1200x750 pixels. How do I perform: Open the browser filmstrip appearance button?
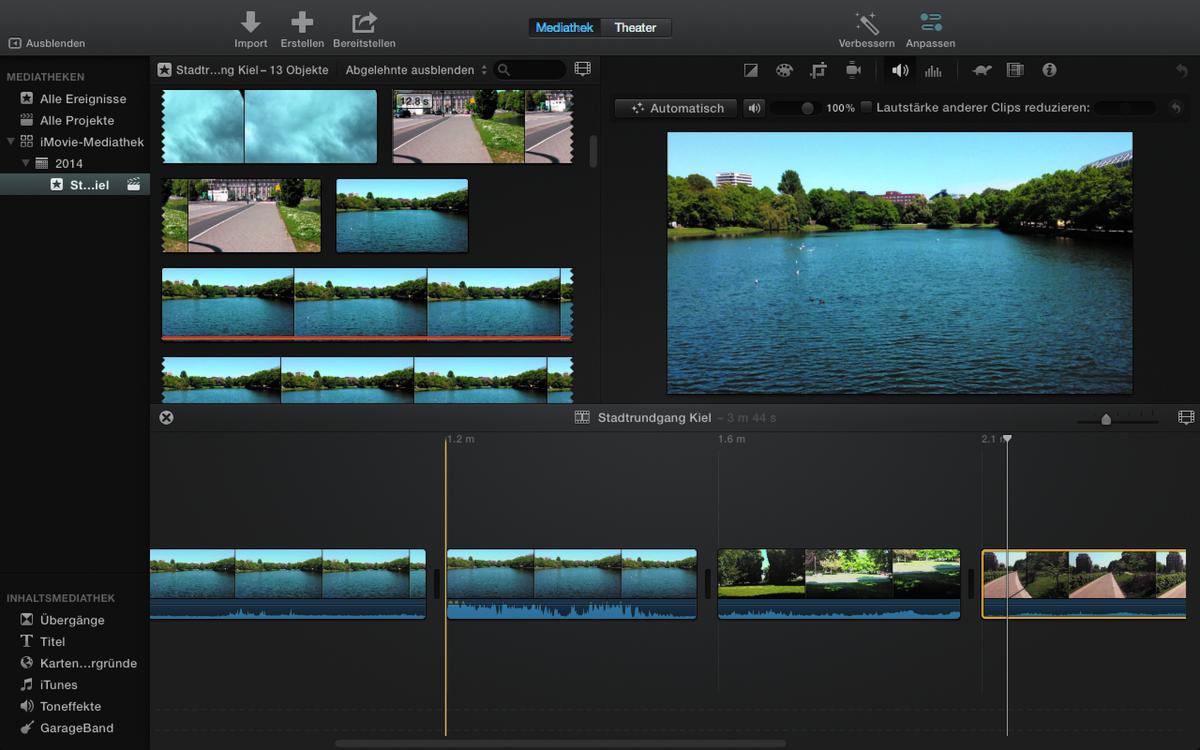click(x=583, y=69)
